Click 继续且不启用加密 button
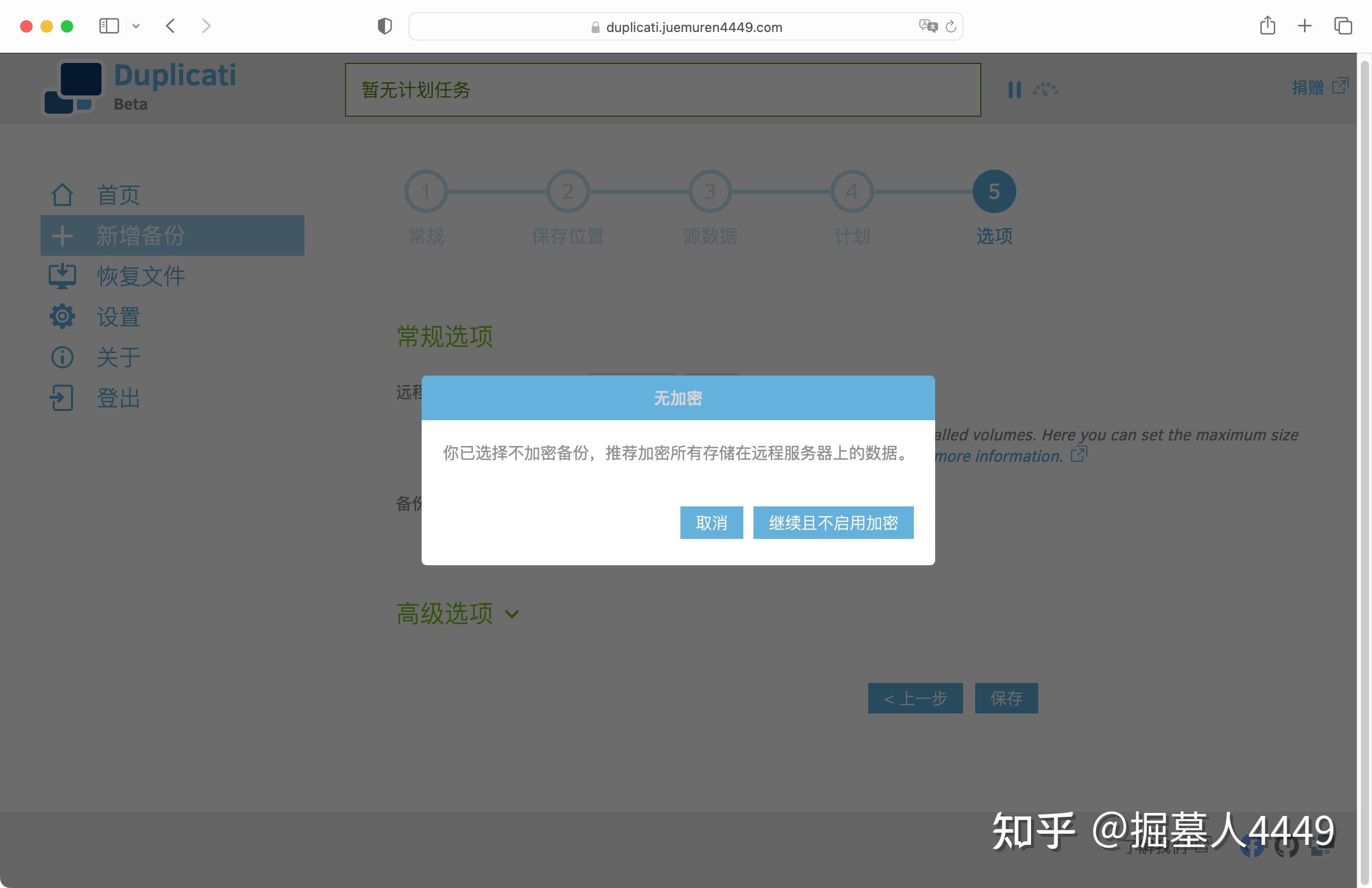Image resolution: width=1372 pixels, height=888 pixels. 833,523
